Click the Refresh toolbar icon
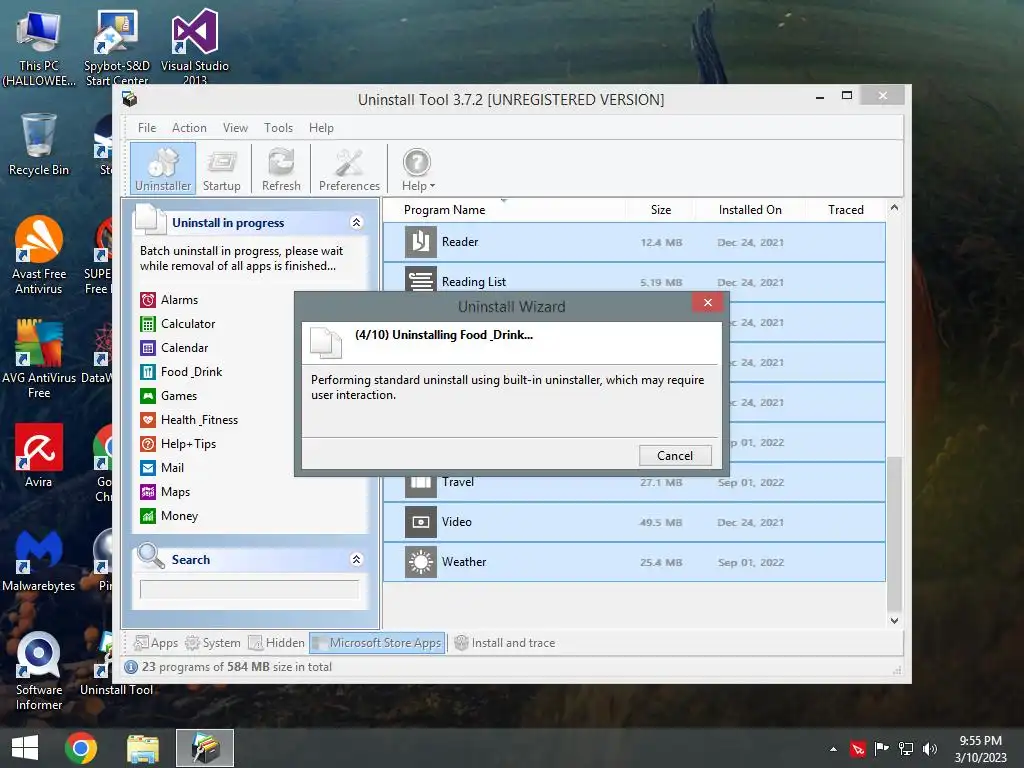Image resolution: width=1024 pixels, height=768 pixels. tap(281, 168)
